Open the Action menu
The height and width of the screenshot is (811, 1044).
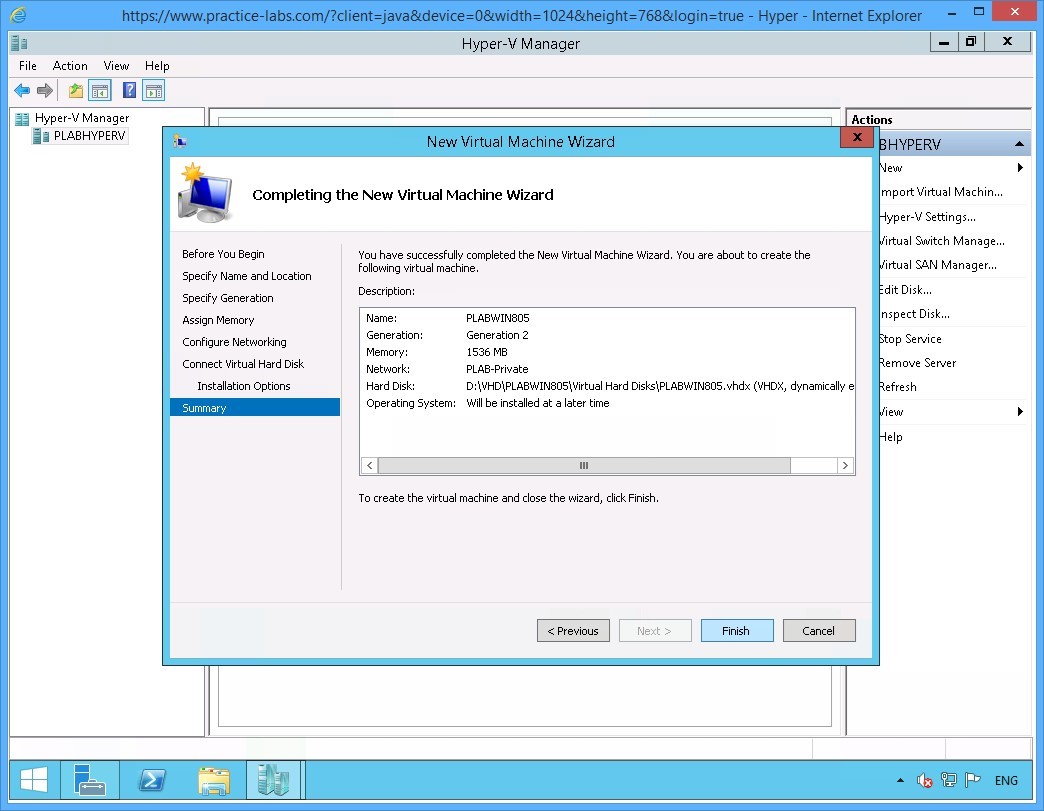coord(70,65)
